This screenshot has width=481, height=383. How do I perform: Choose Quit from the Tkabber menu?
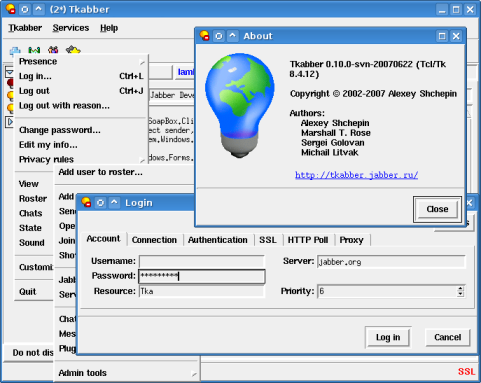tap(34, 292)
